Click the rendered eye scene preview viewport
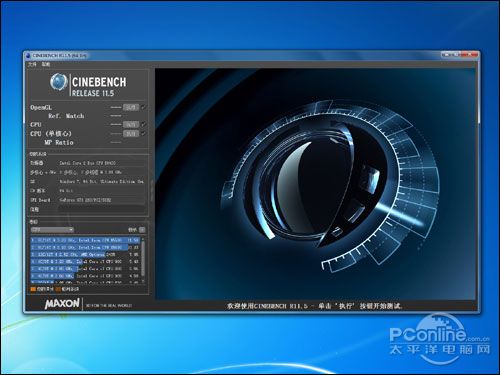The width and height of the screenshot is (500, 375). pos(315,184)
